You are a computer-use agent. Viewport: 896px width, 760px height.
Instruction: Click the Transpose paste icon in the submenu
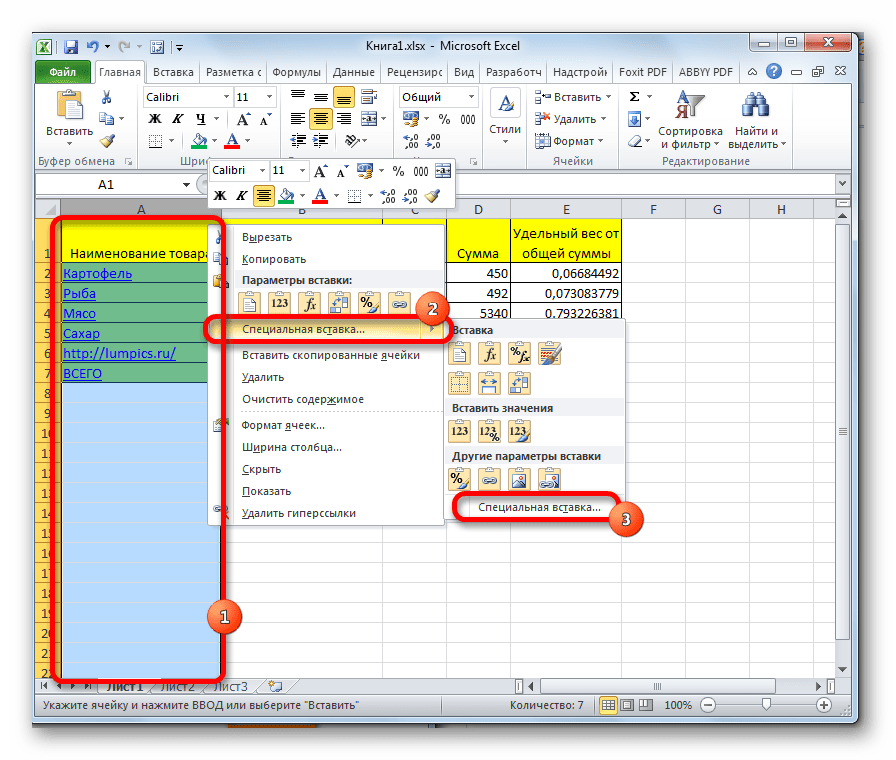tap(519, 381)
